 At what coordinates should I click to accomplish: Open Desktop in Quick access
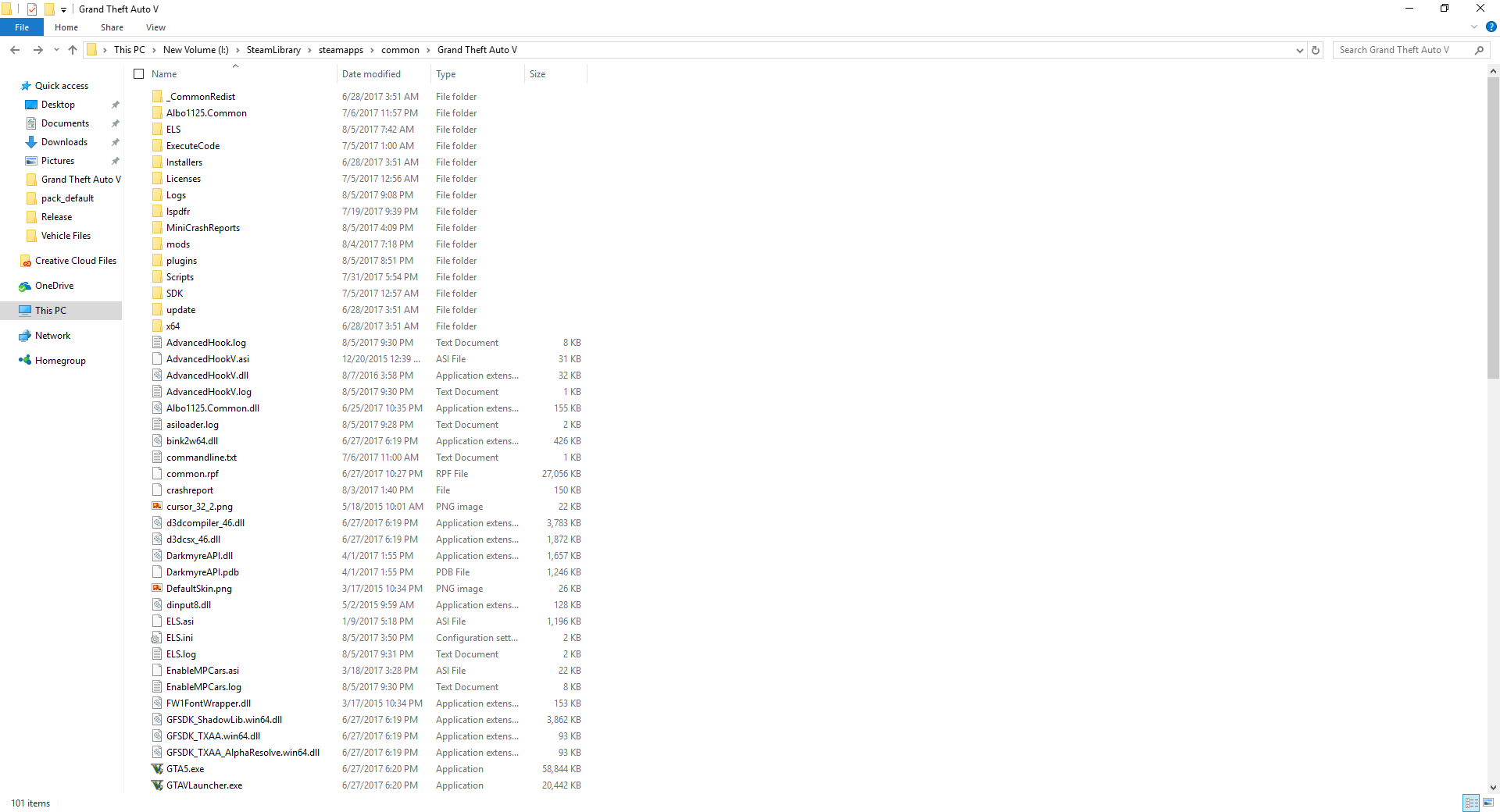tap(58, 105)
